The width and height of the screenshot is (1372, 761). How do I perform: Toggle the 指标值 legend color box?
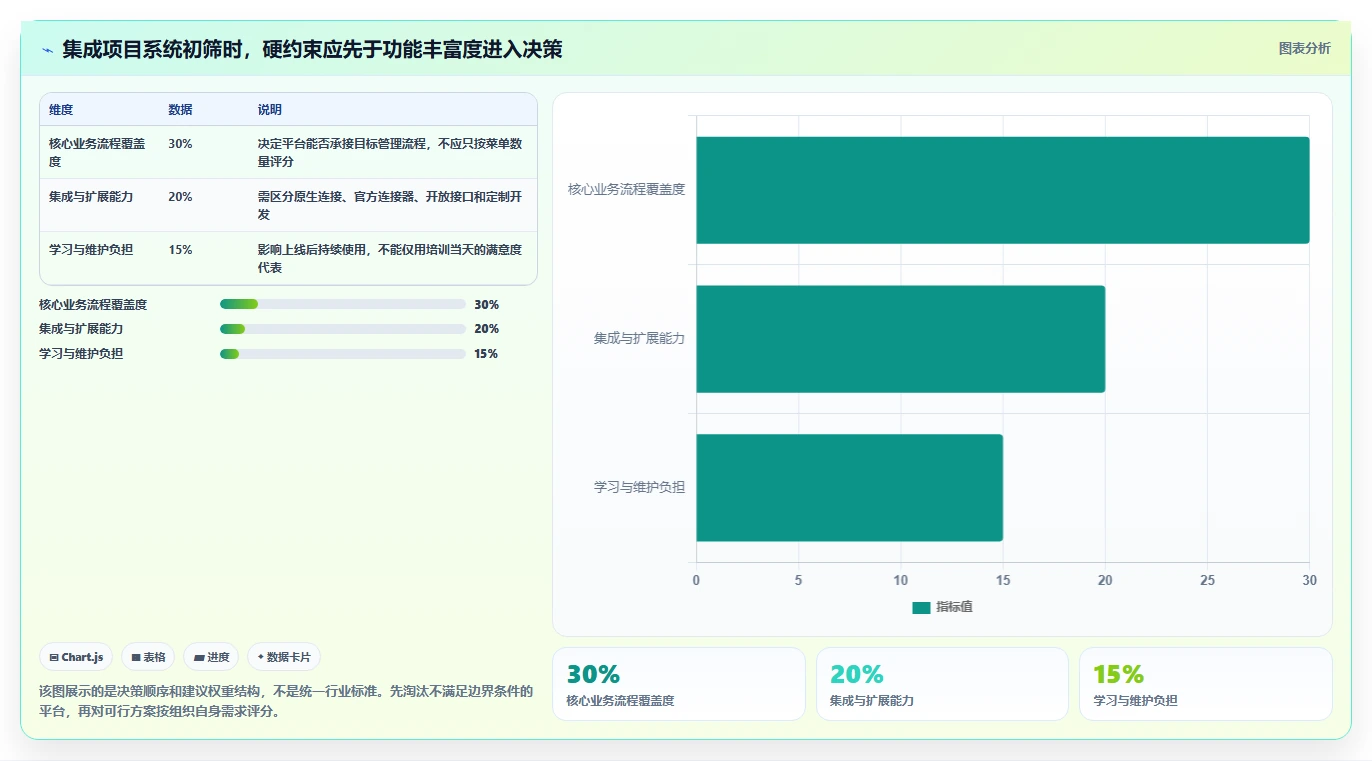[x=921, y=608]
